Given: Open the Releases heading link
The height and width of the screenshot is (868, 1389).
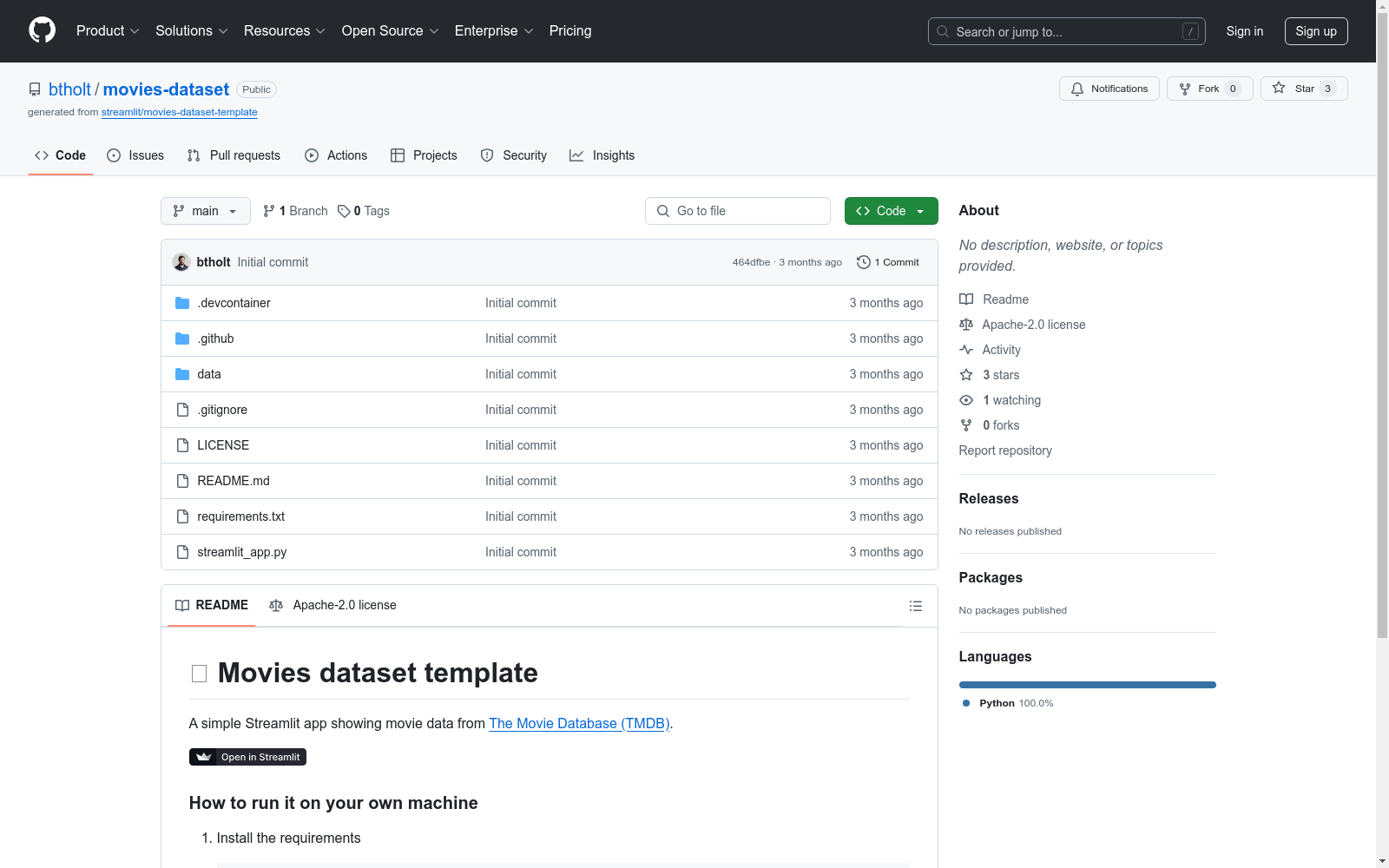Looking at the screenshot, I should 989,498.
